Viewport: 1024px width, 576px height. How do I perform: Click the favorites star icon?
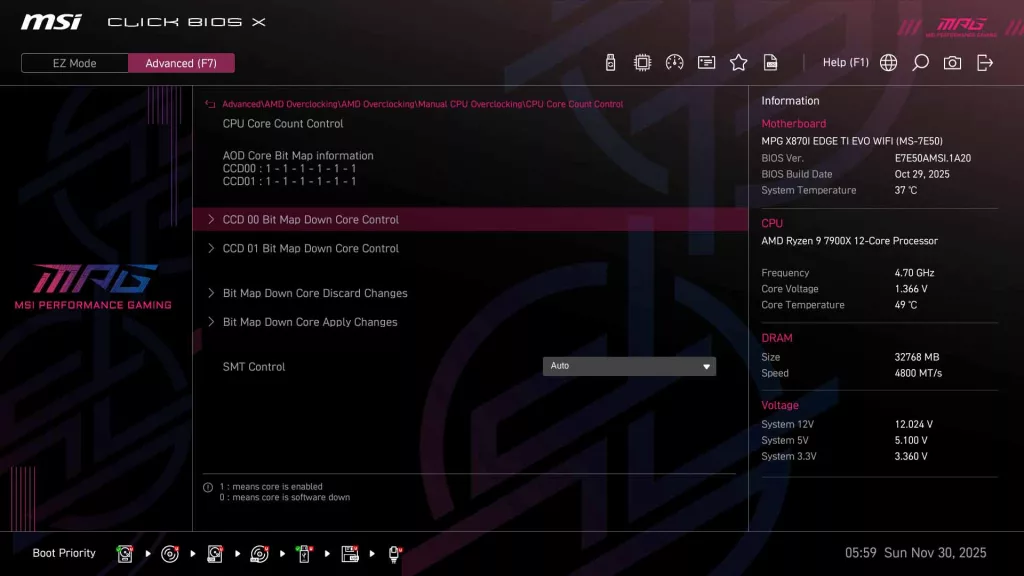[x=738, y=62]
